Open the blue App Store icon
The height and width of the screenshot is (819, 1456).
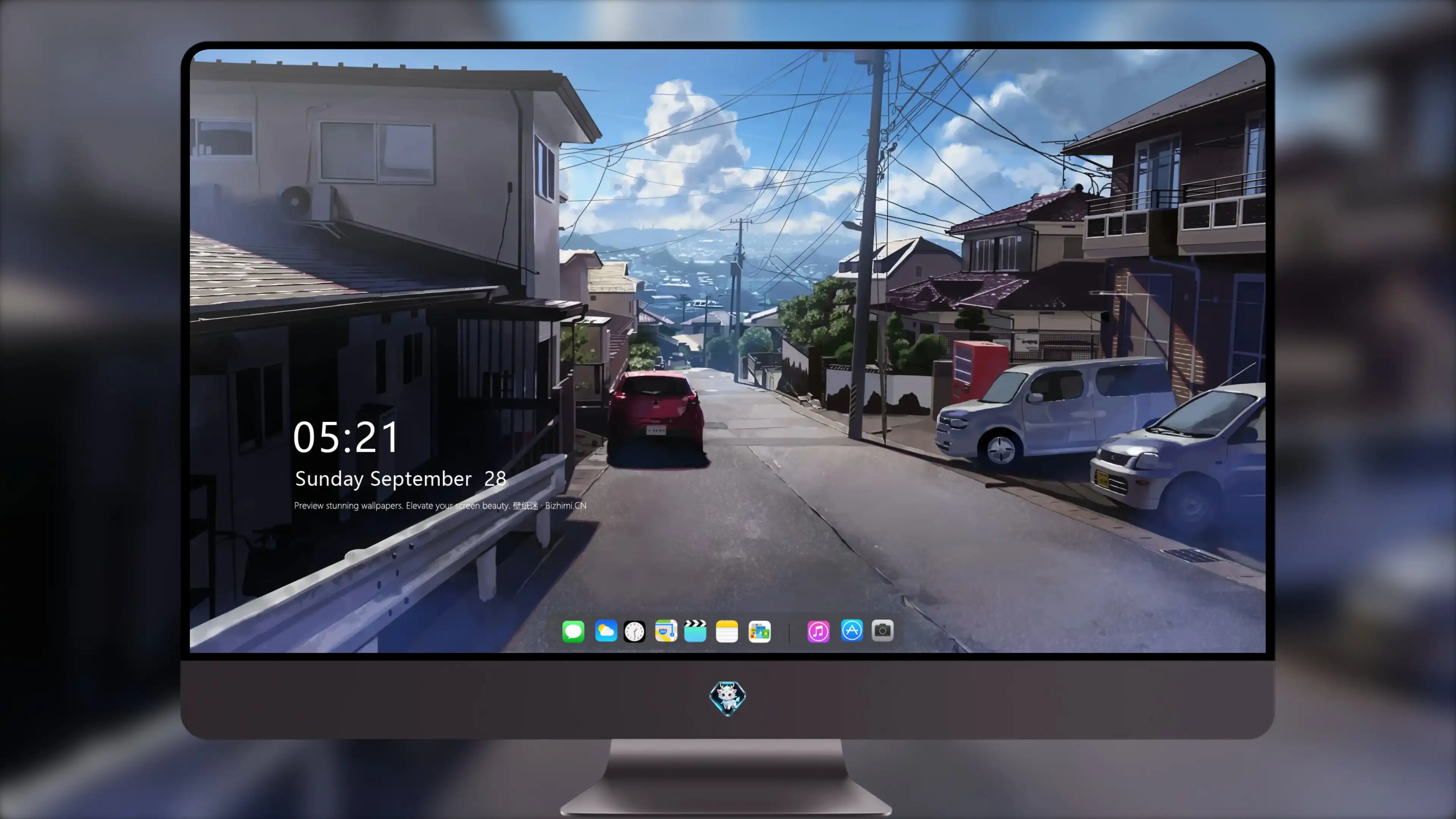pyautogui.click(x=852, y=630)
